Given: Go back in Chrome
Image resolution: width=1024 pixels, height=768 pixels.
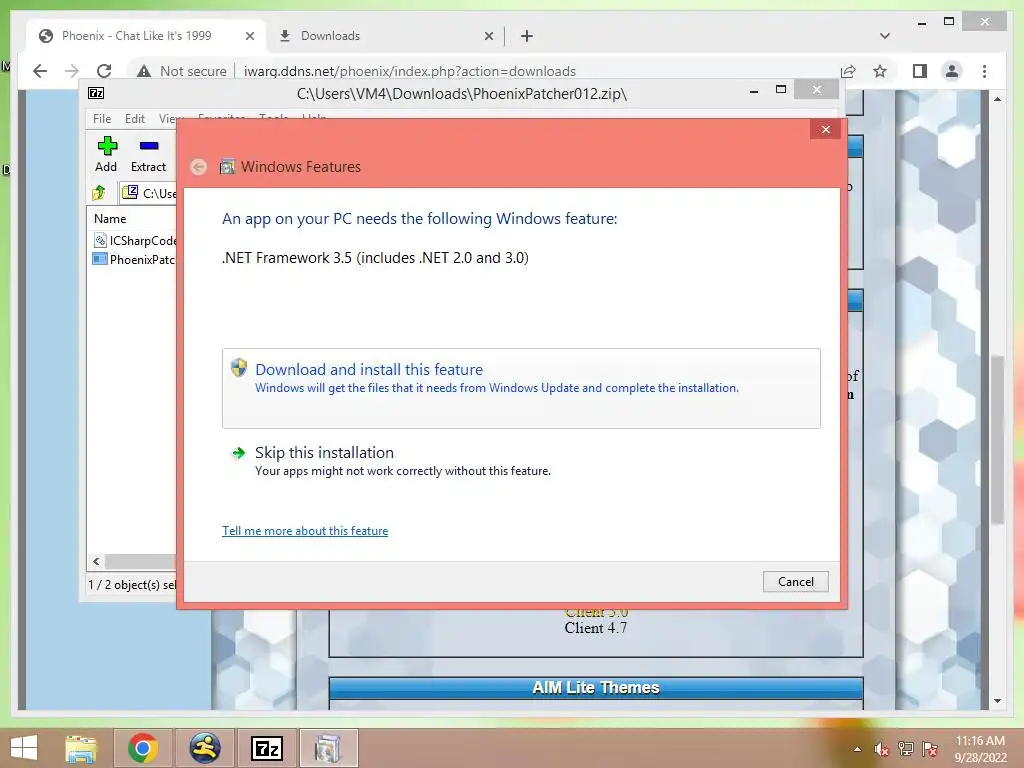Looking at the screenshot, I should pyautogui.click(x=40, y=71).
